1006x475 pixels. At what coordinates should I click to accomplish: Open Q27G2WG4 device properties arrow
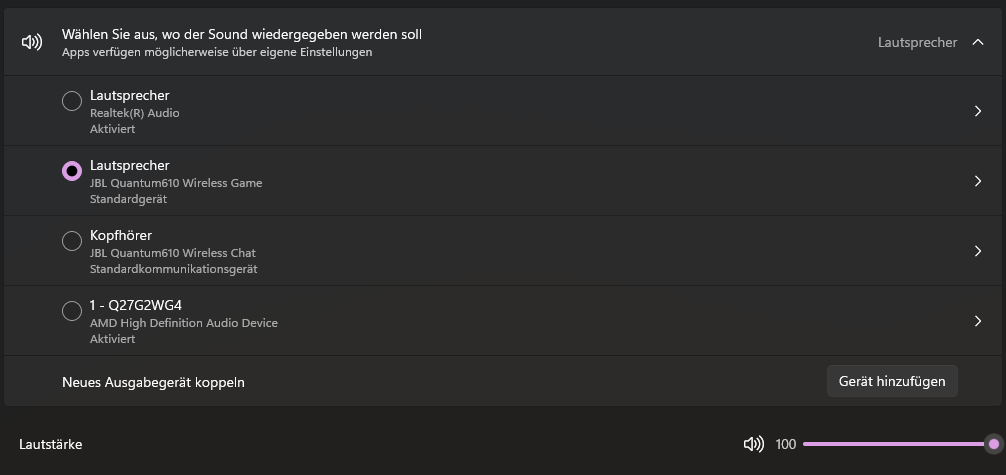(978, 321)
